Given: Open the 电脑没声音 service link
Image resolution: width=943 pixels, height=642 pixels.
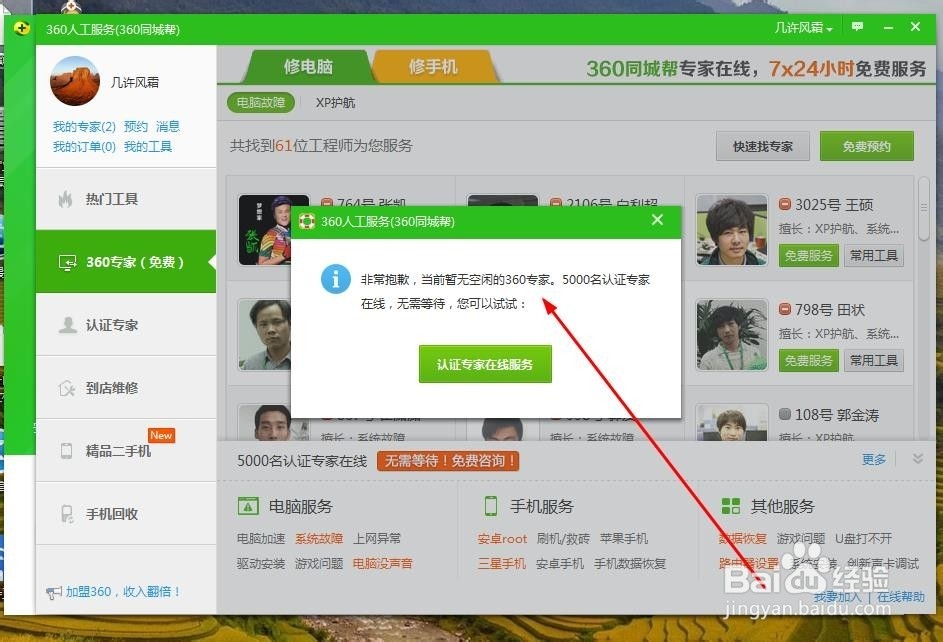Looking at the screenshot, I should point(382,564).
